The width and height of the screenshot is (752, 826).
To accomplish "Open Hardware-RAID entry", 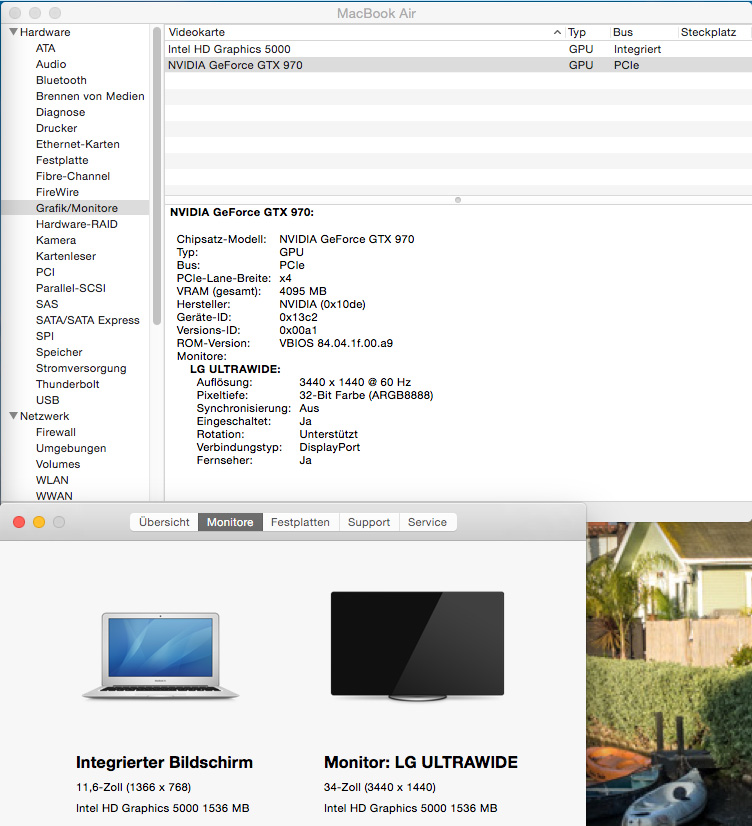I will pos(77,224).
